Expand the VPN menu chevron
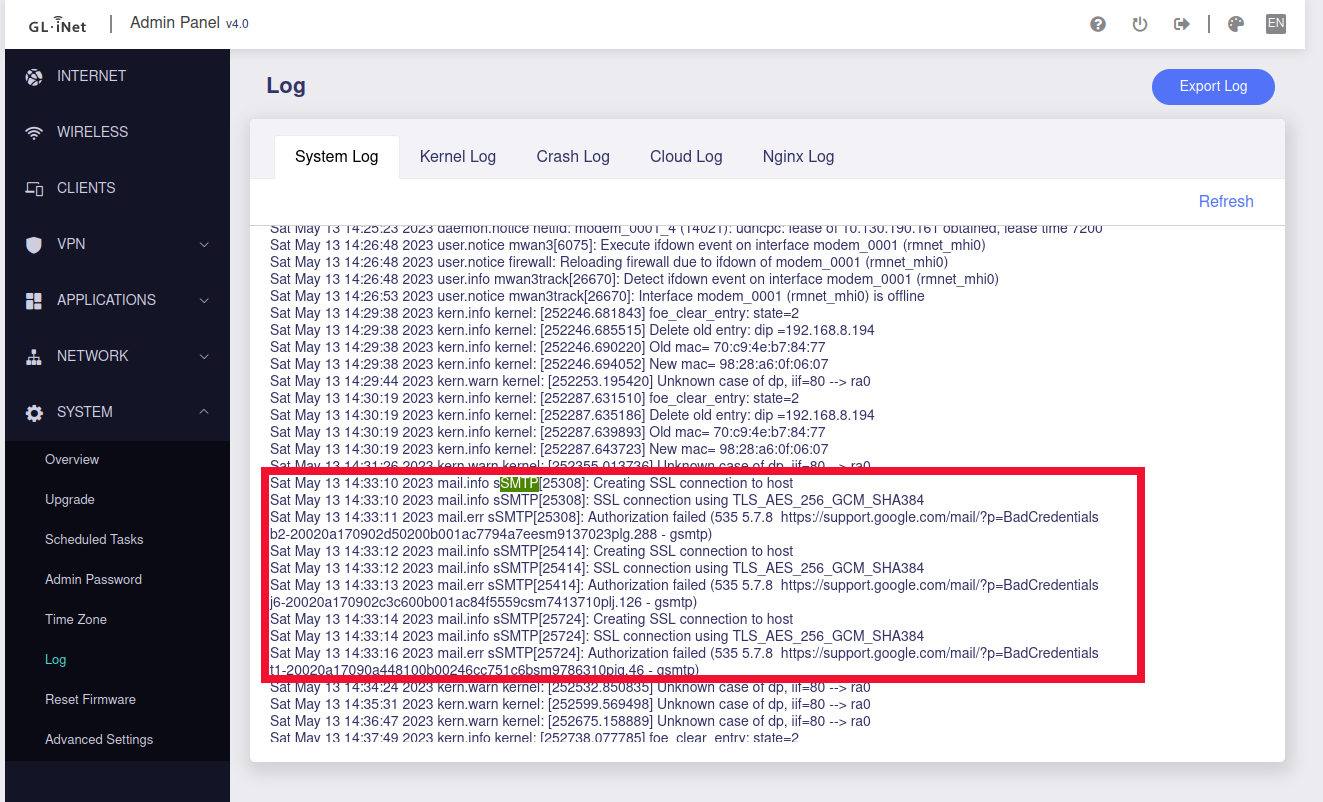The height and width of the screenshot is (802, 1323). pos(204,244)
